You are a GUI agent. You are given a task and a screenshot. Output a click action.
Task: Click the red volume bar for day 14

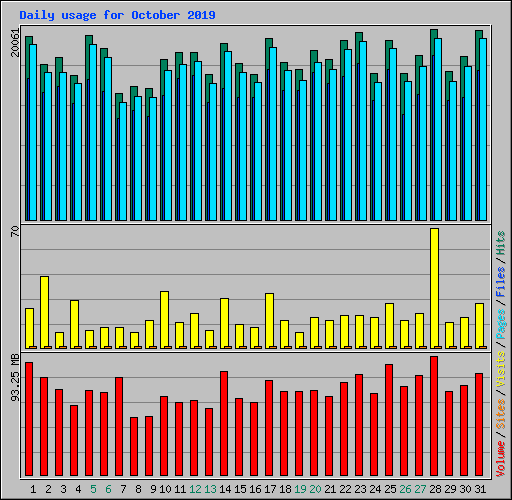[224, 423]
